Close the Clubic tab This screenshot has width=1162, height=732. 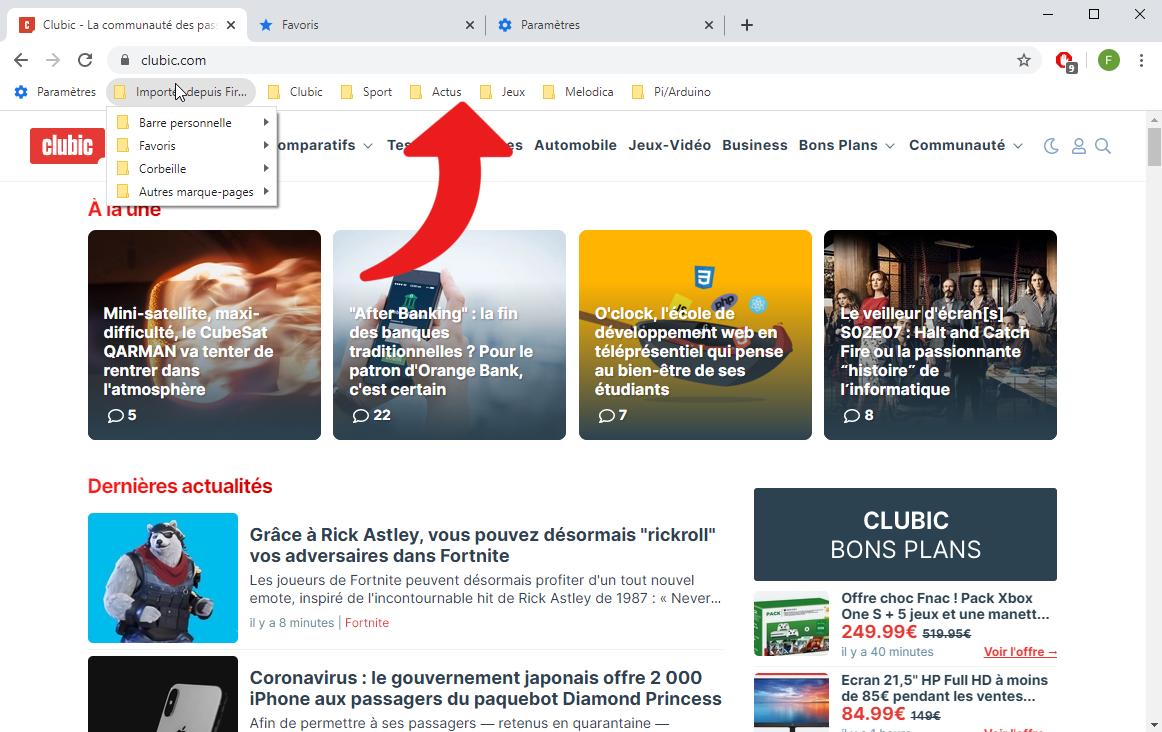point(230,25)
